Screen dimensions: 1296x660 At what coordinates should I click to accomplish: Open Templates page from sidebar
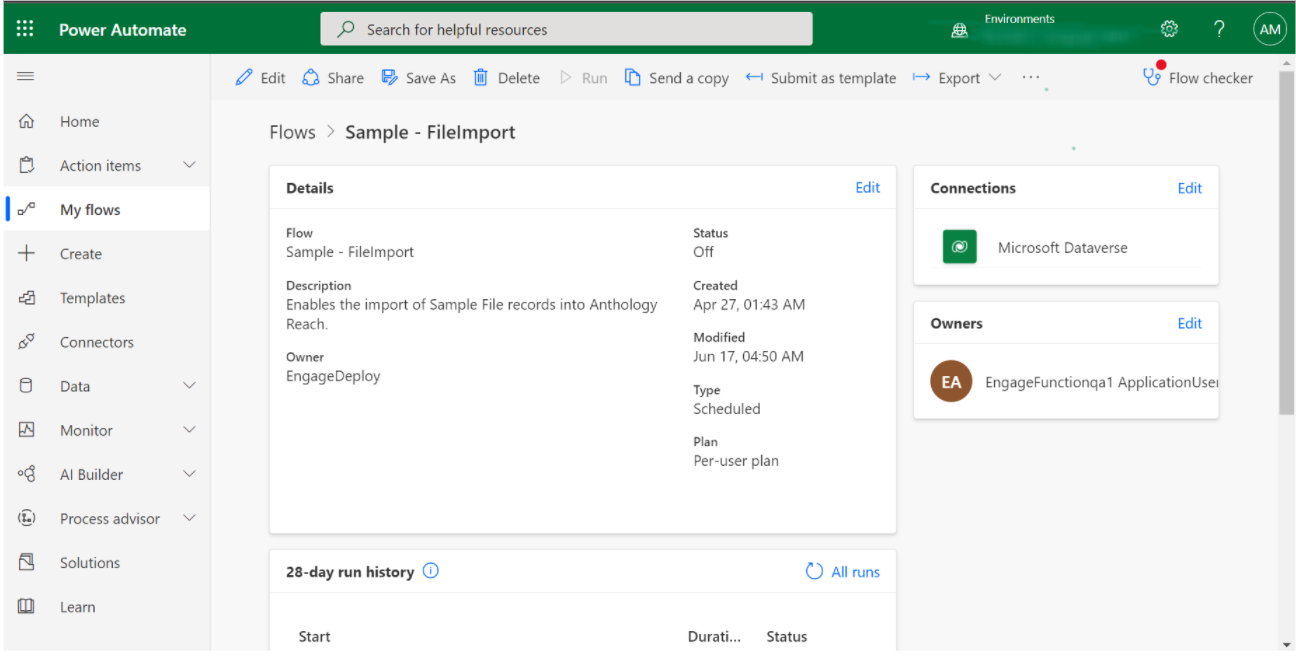click(x=93, y=297)
